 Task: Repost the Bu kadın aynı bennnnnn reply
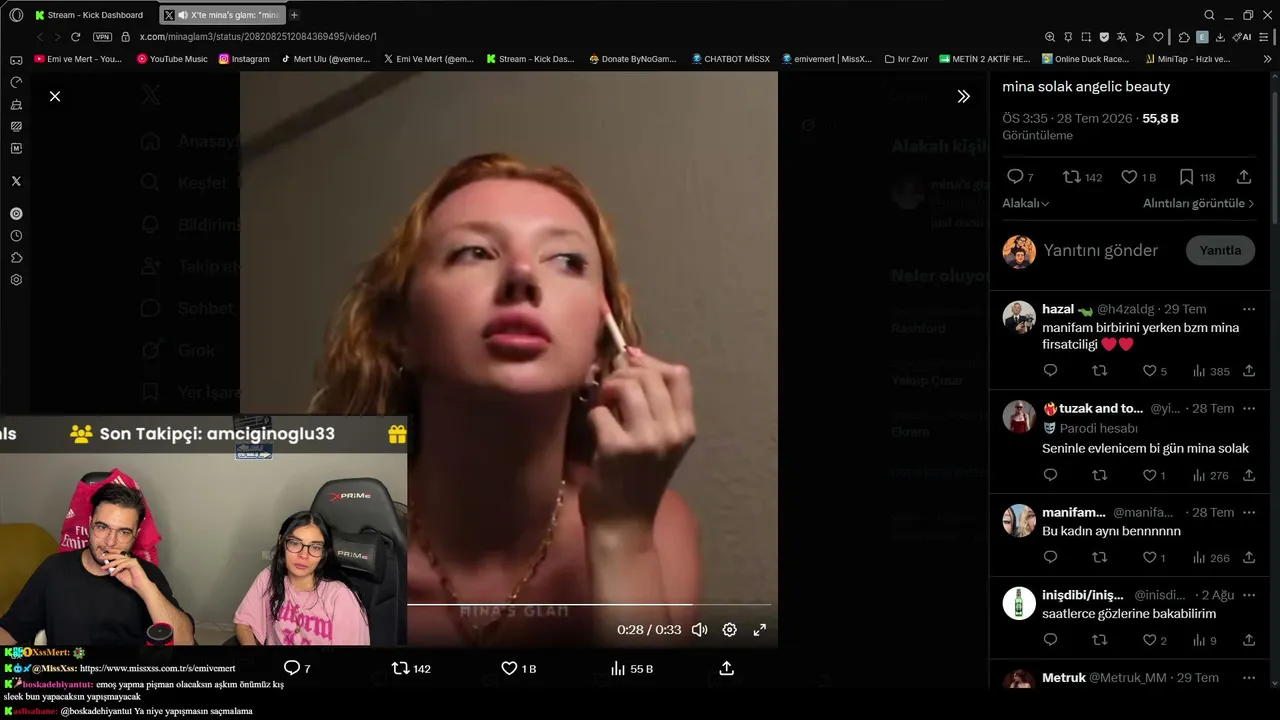point(1100,558)
